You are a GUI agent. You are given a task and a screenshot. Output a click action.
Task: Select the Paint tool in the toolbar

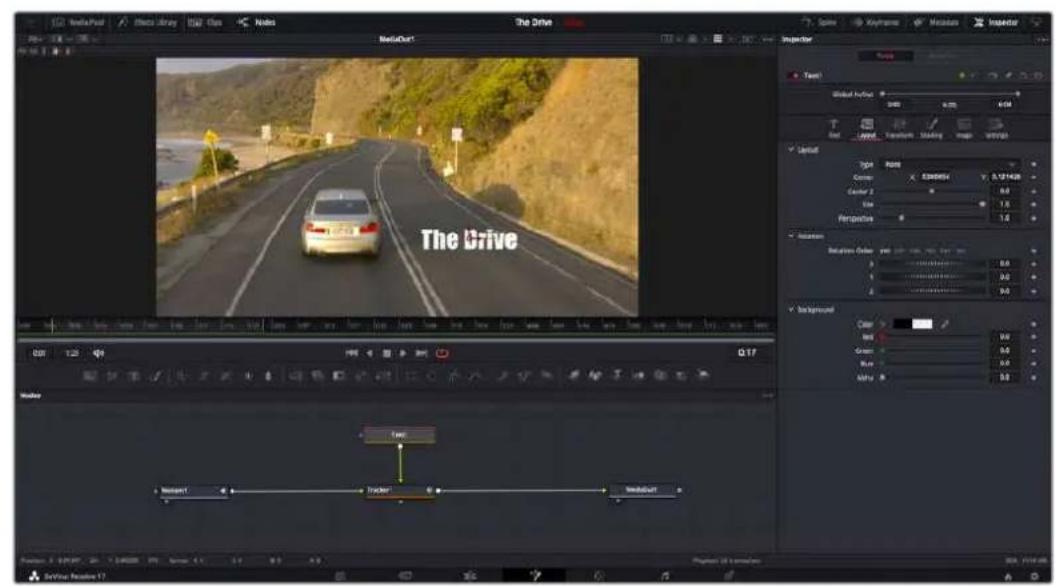[x=156, y=376]
